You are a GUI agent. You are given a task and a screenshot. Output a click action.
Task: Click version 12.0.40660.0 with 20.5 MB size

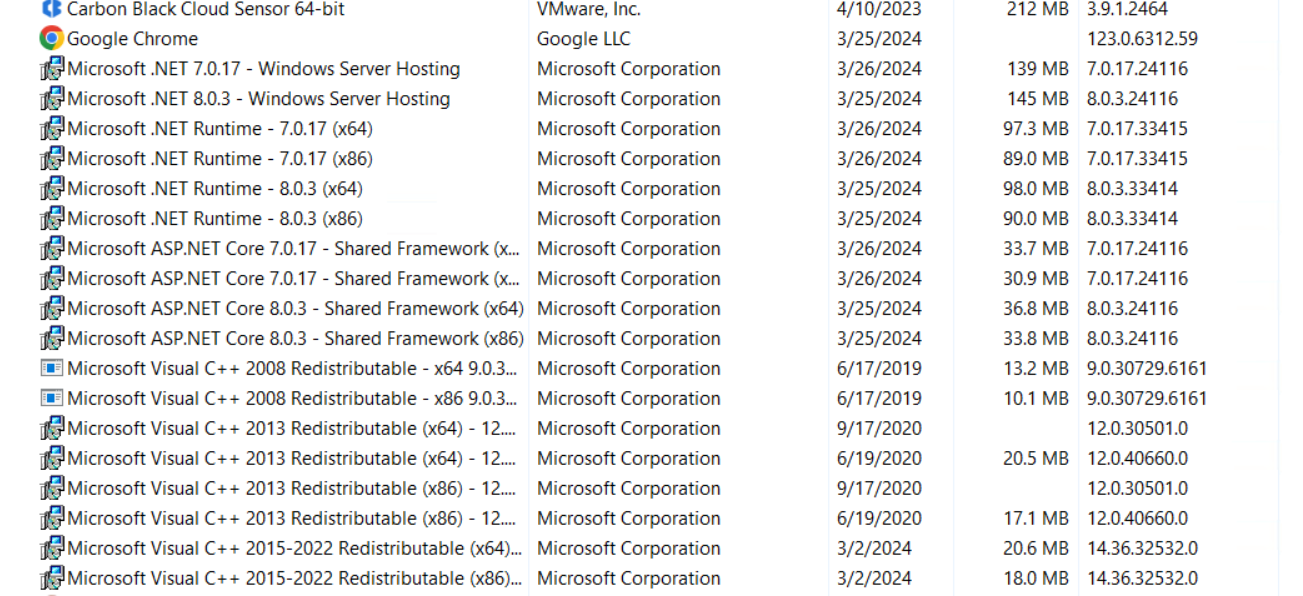1137,459
